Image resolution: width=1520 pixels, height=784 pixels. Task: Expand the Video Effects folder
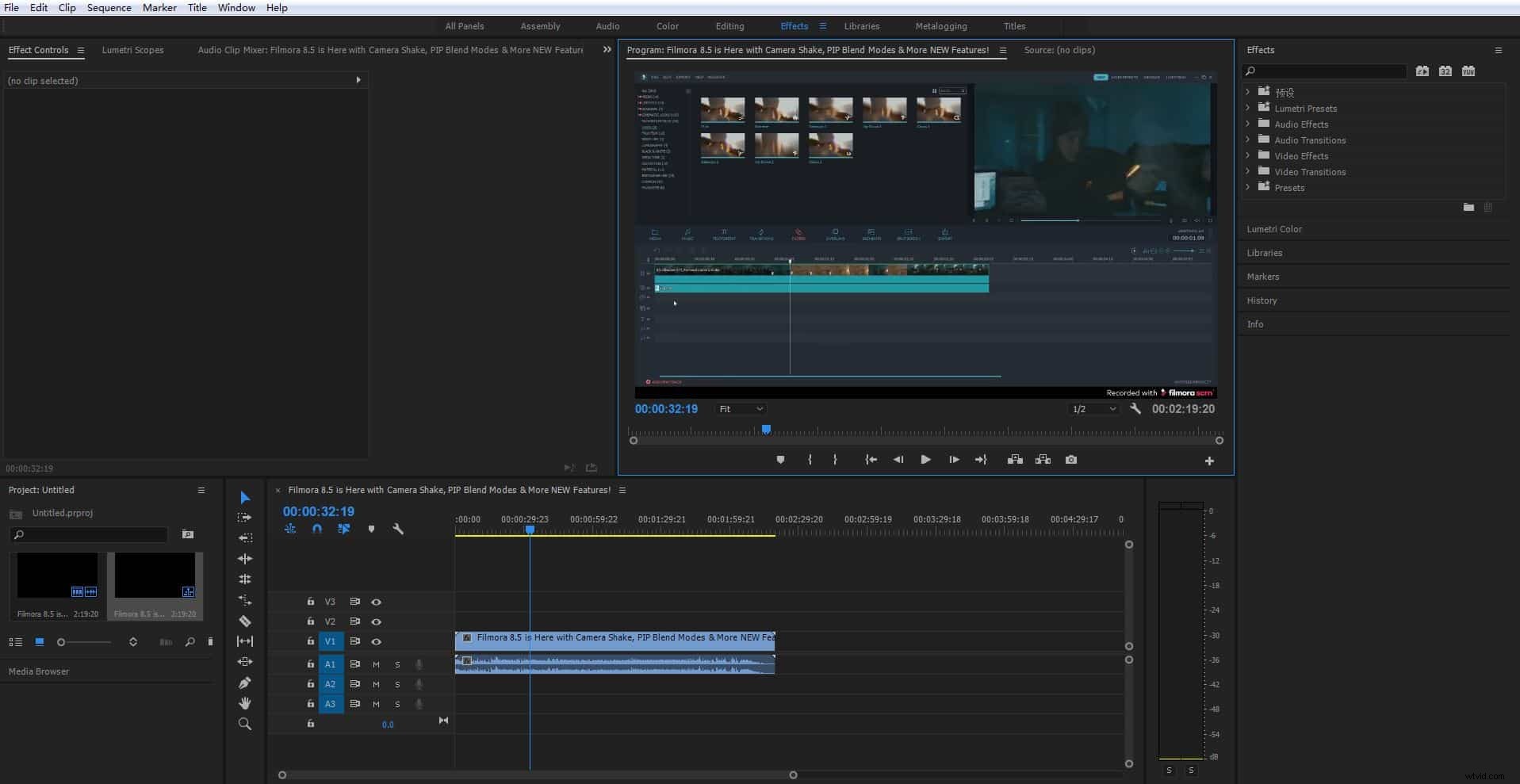1249,155
